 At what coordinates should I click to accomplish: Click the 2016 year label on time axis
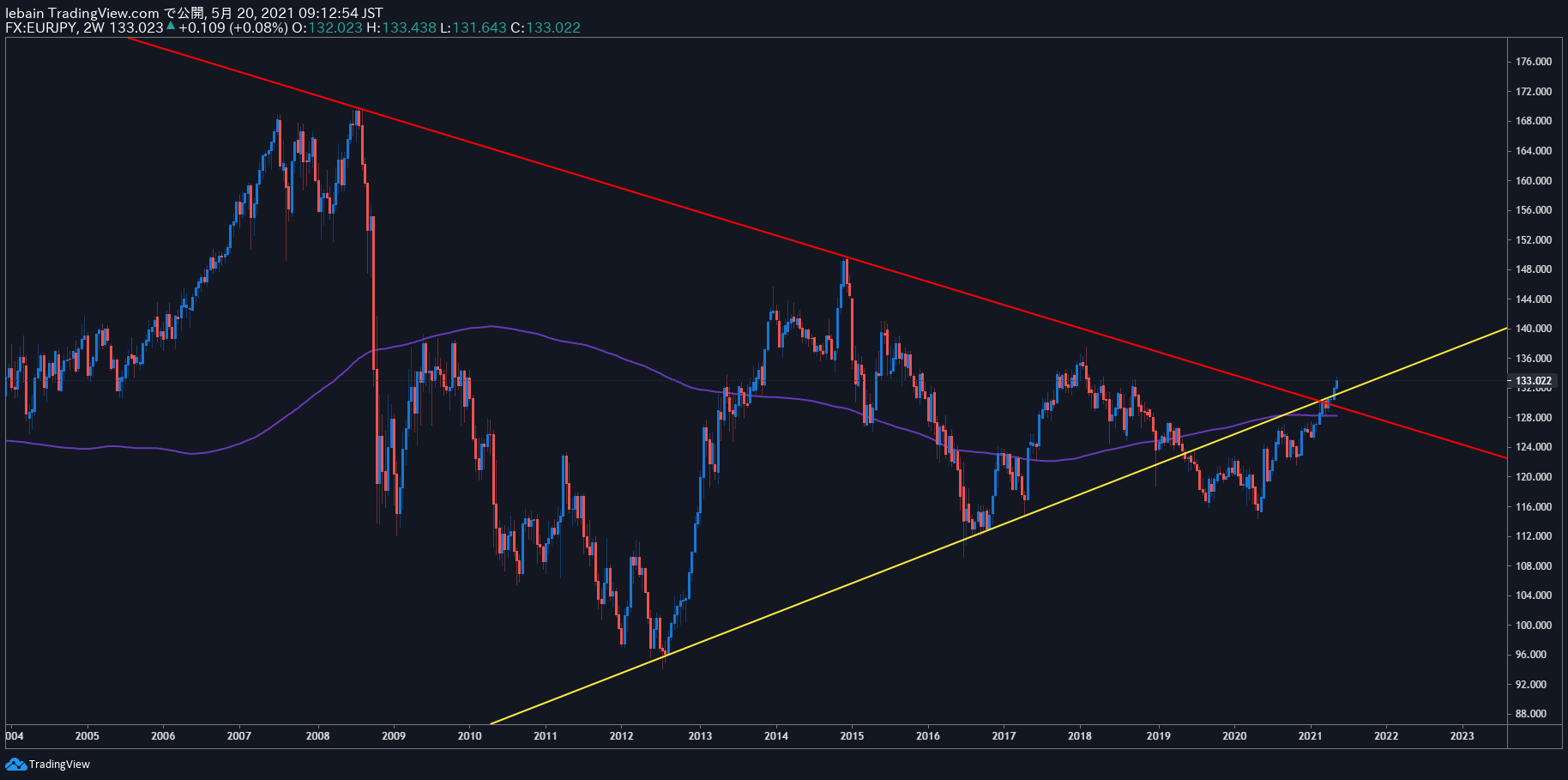928,736
